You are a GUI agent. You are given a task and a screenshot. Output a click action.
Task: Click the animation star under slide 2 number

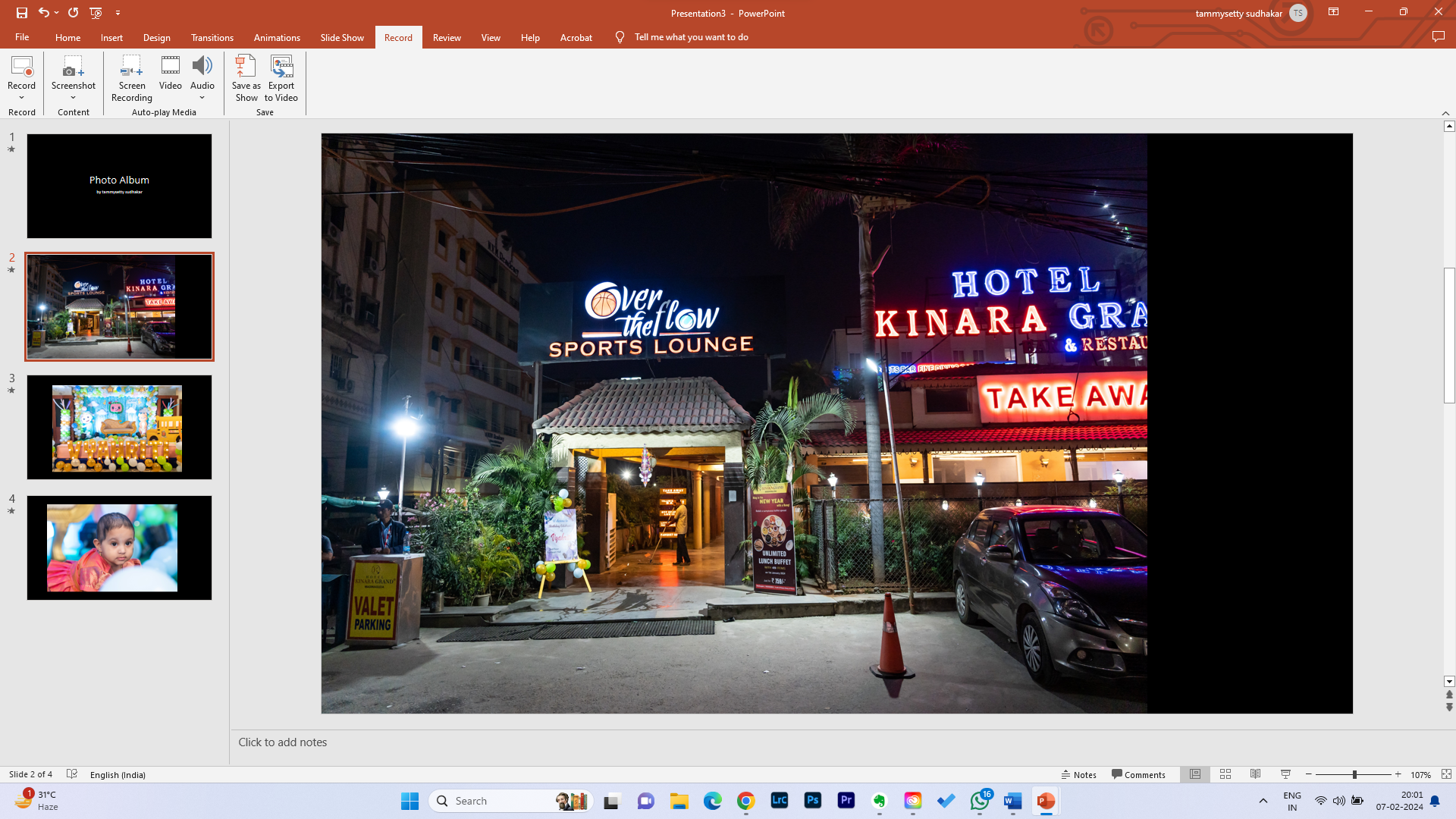pyautogui.click(x=11, y=270)
